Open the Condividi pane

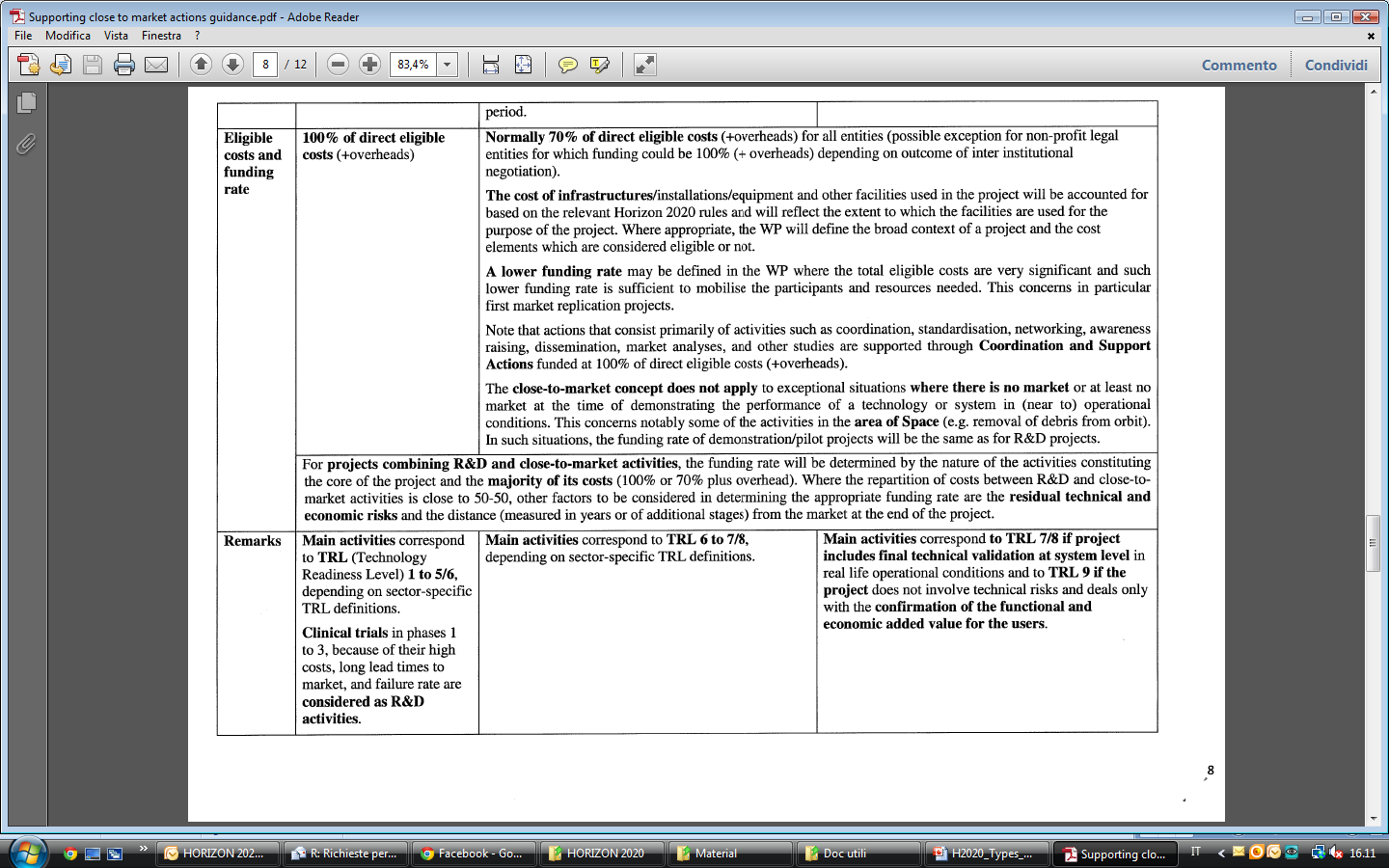click(1336, 65)
